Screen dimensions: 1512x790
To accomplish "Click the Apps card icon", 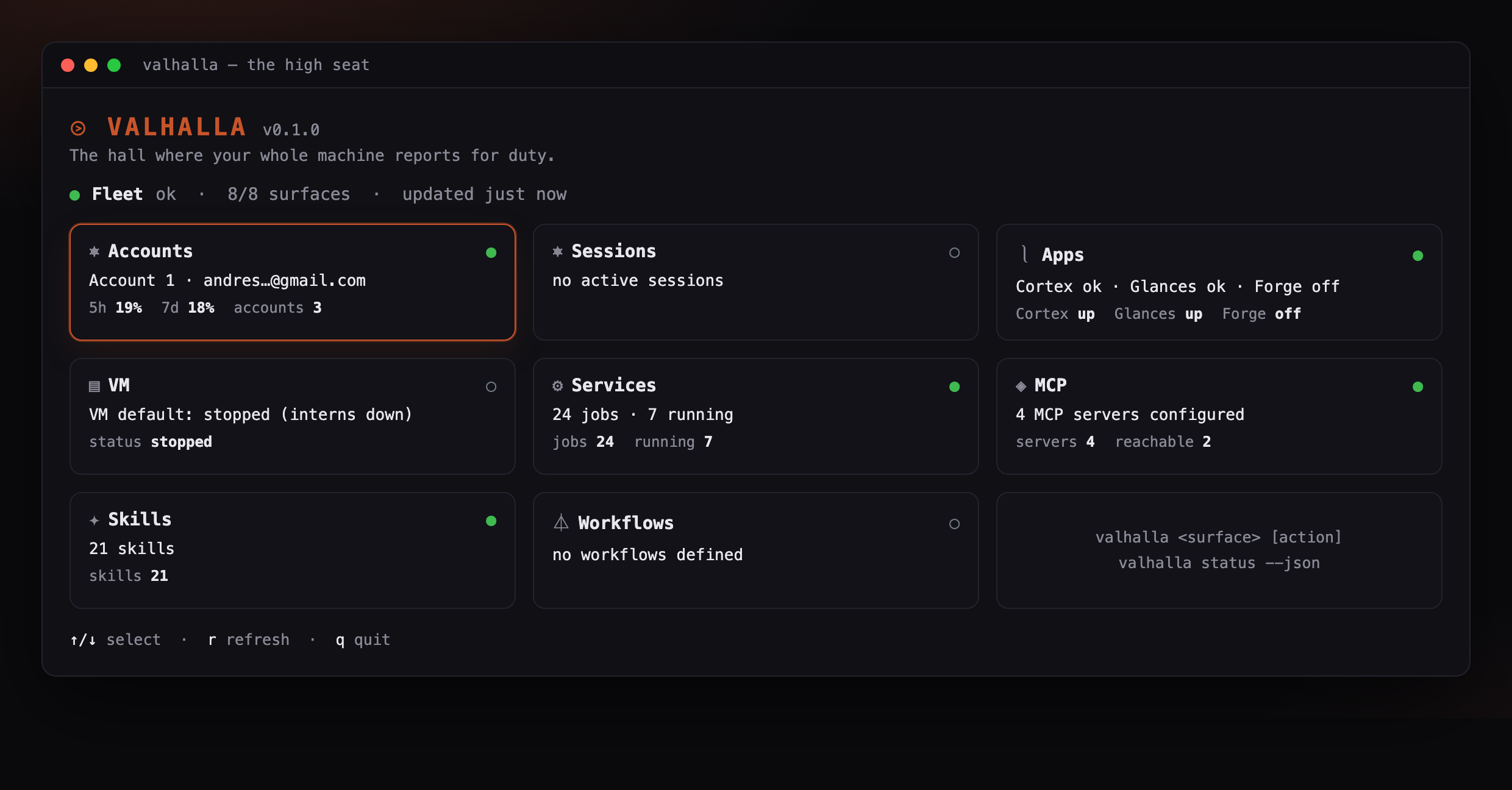I will click(1025, 254).
